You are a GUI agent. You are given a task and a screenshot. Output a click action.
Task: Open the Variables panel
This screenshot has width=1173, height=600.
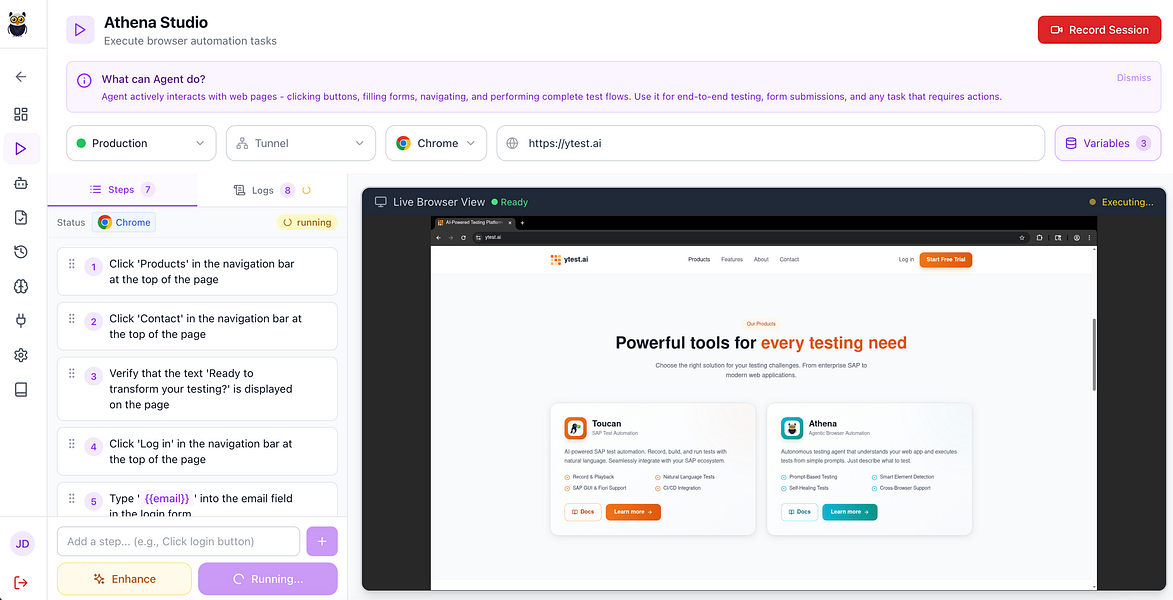[1108, 143]
